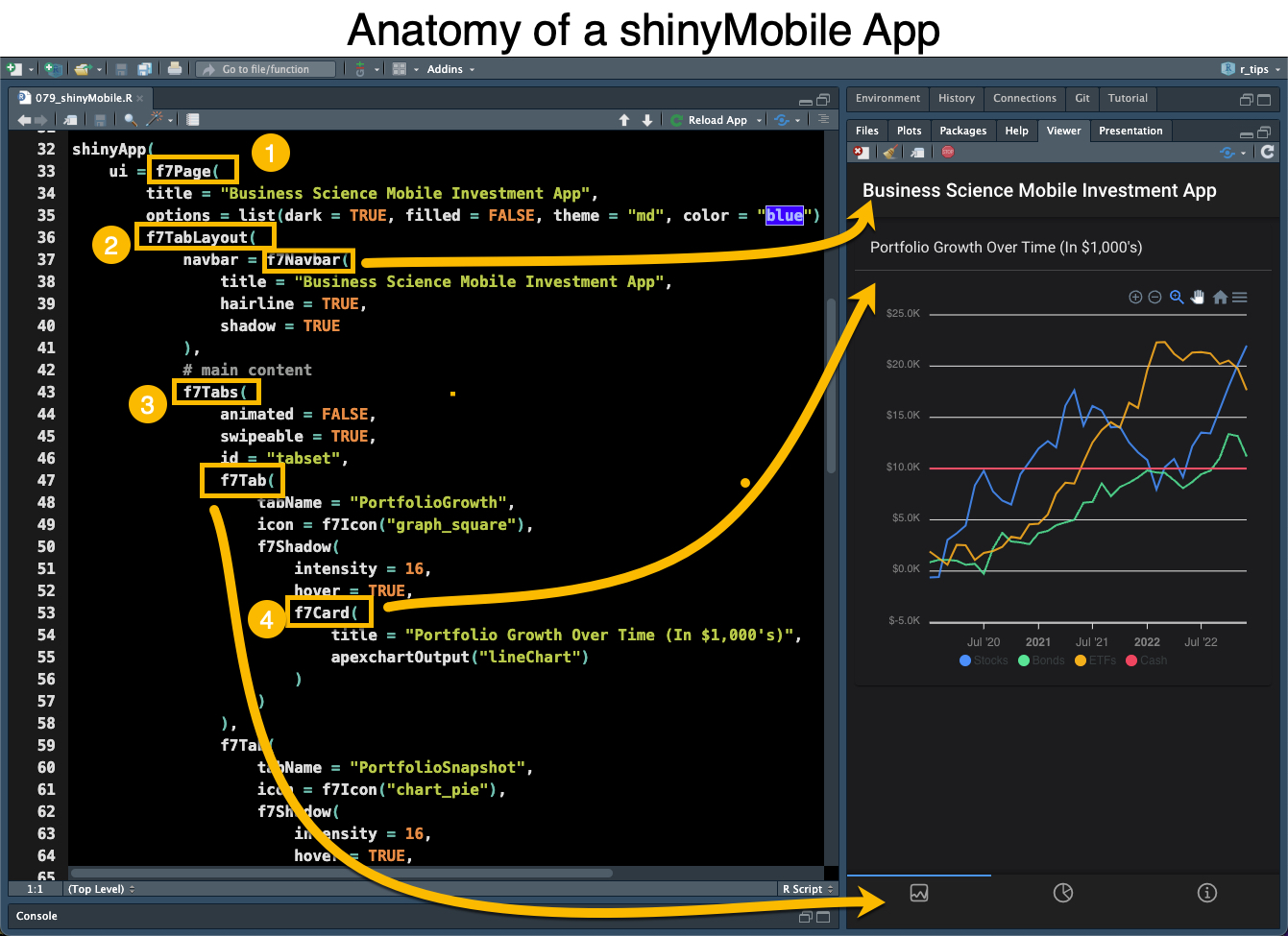Screen dimensions: 1288x936
Task: Open the Help tab
Action: pyautogui.click(x=1017, y=131)
